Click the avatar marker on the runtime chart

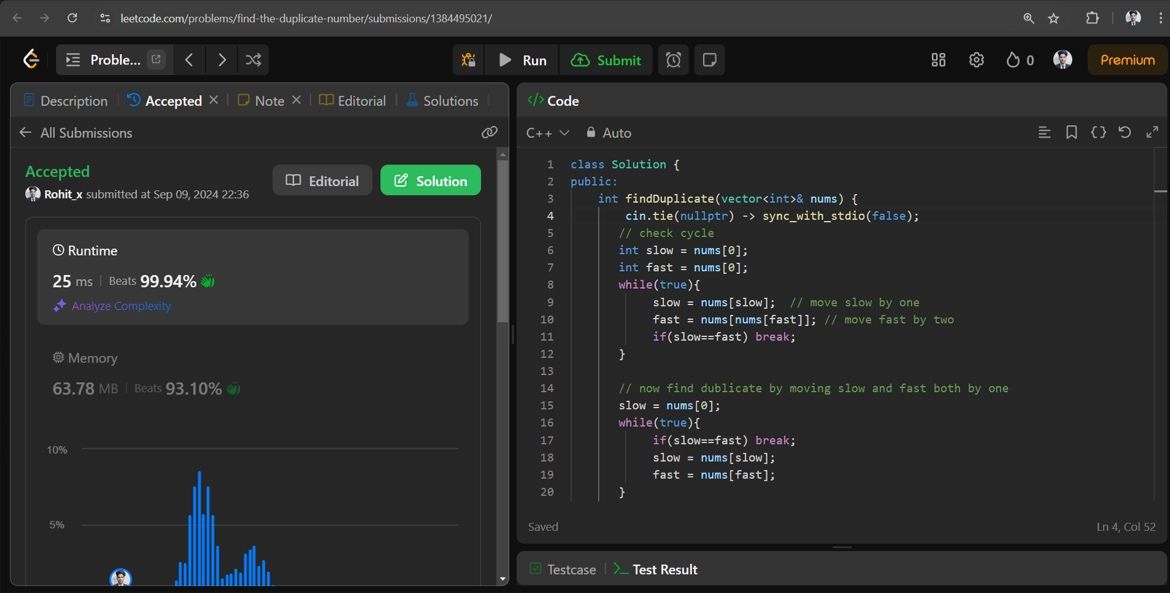tap(121, 577)
